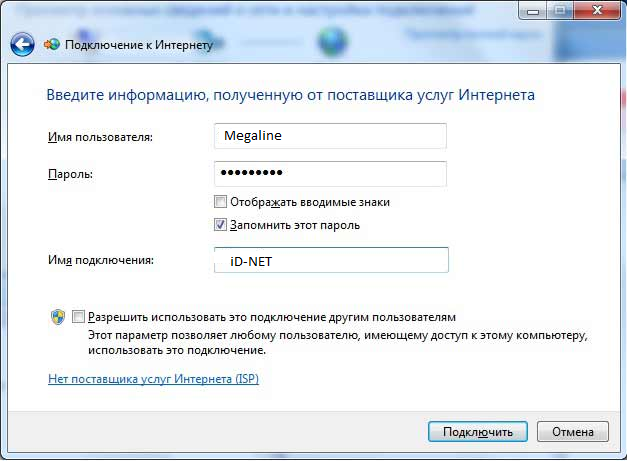The height and width of the screenshot is (461, 627).
Task: Click the back arrow button
Action: tap(21, 45)
